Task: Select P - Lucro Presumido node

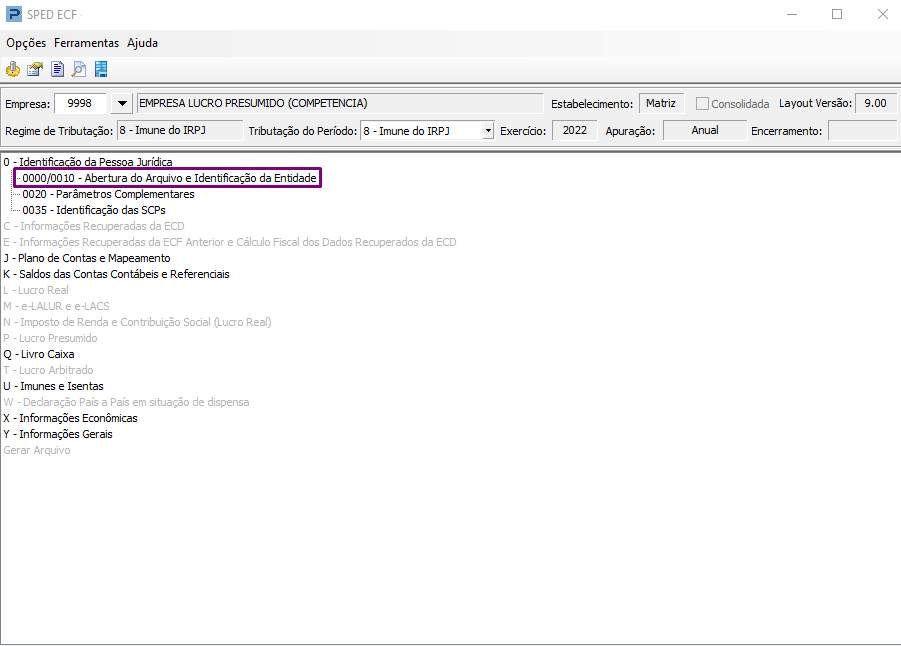Action: (51, 339)
